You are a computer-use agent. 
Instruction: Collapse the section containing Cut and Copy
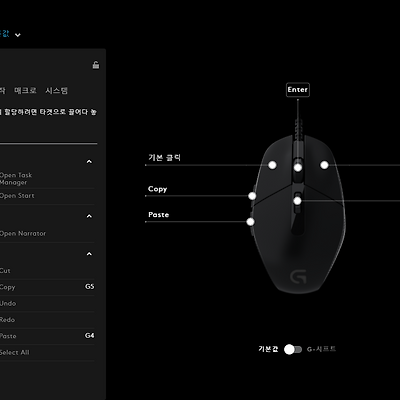click(x=89, y=254)
